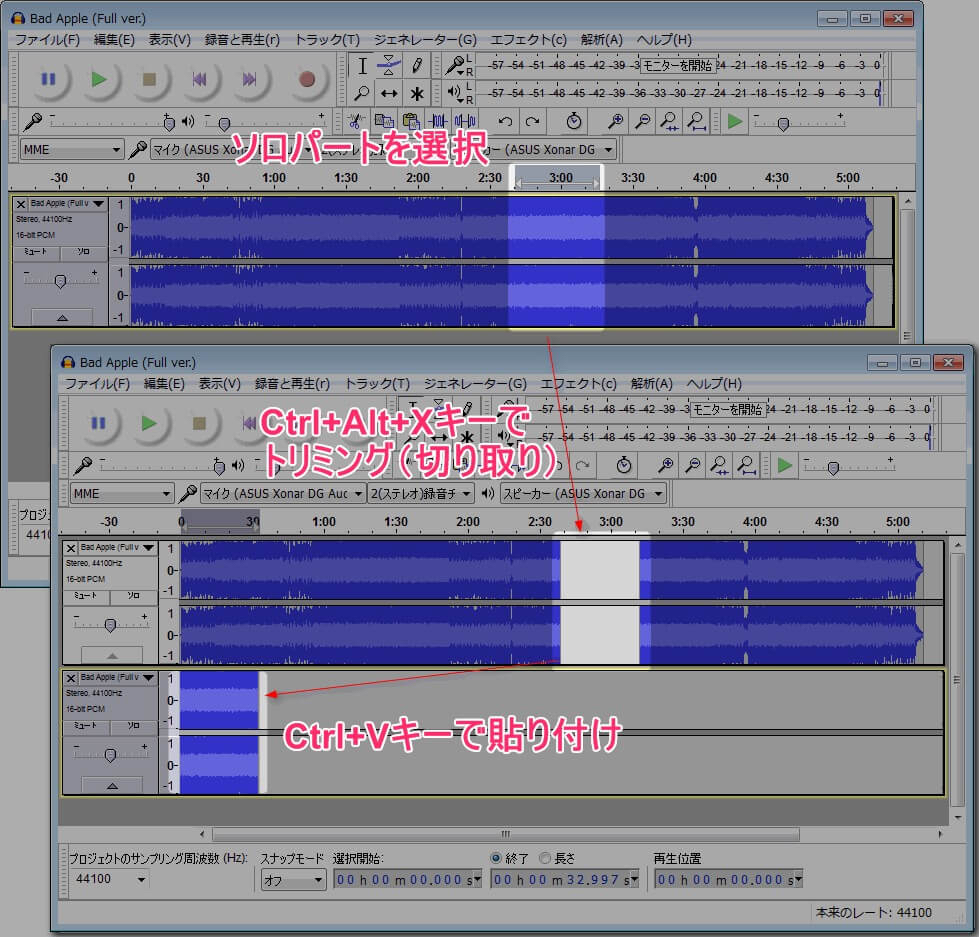Screen dimensions: 979x937
Task: Click Silence audio icon in back window
Action: click(465, 121)
